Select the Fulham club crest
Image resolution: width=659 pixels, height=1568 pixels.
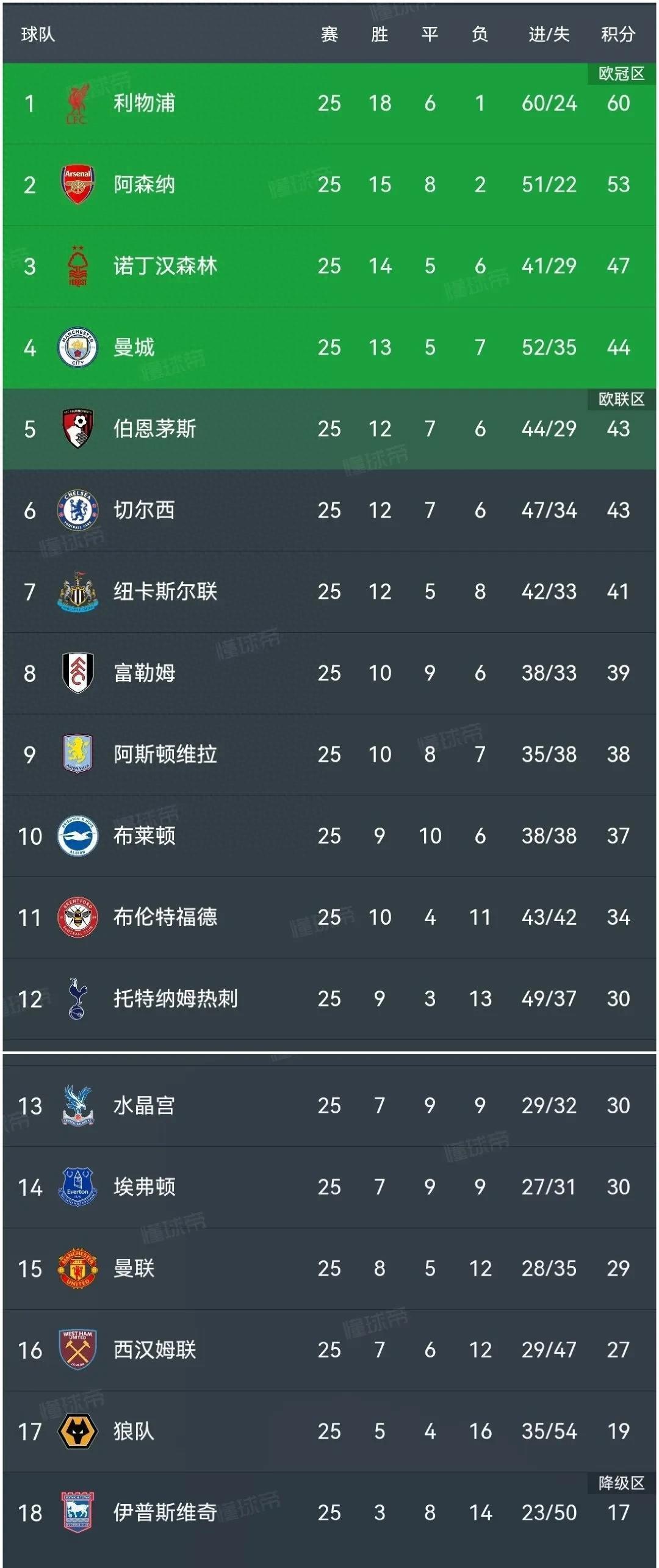[77, 673]
